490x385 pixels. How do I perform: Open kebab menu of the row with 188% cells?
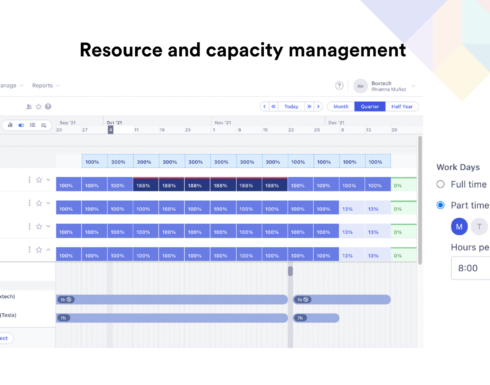(x=29, y=180)
